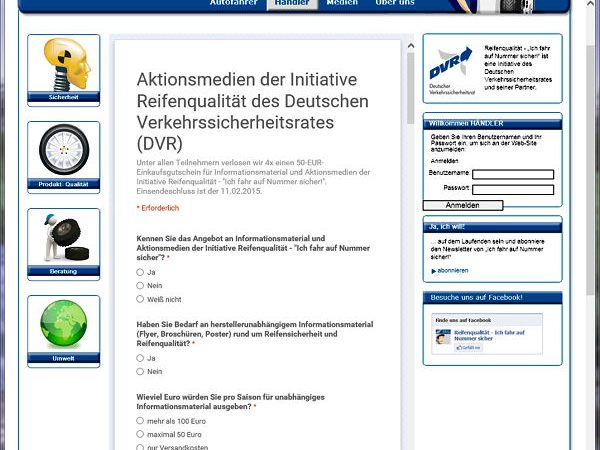The image size is (600, 450).
Task: Choose Nein for Bedarf an Informationsmaterial
Action: (140, 372)
